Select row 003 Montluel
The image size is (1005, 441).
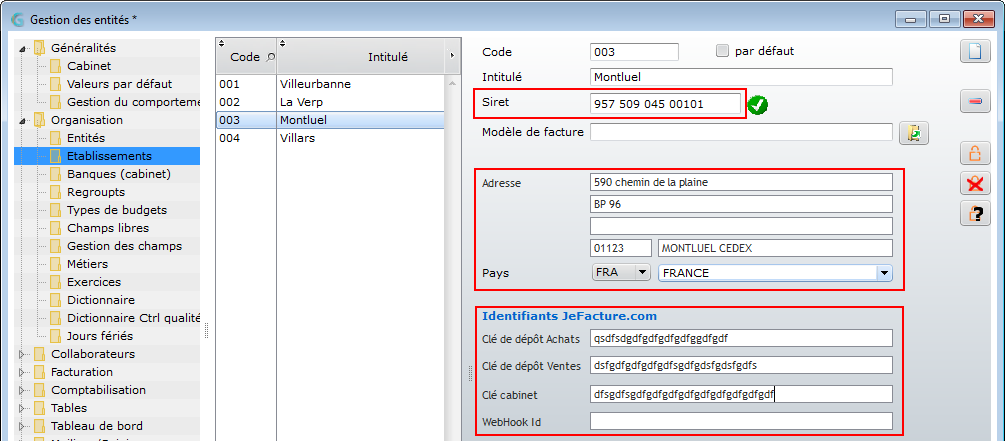tap(330, 120)
